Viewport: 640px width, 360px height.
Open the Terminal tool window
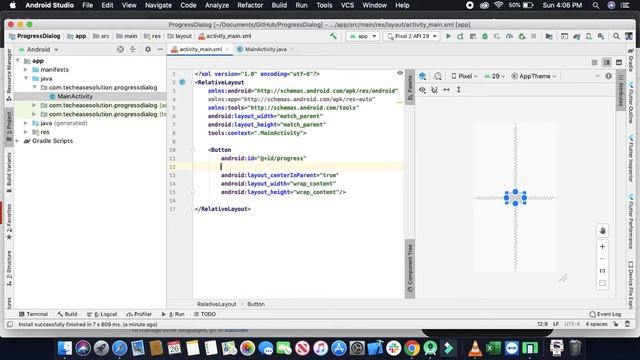(x=33, y=314)
